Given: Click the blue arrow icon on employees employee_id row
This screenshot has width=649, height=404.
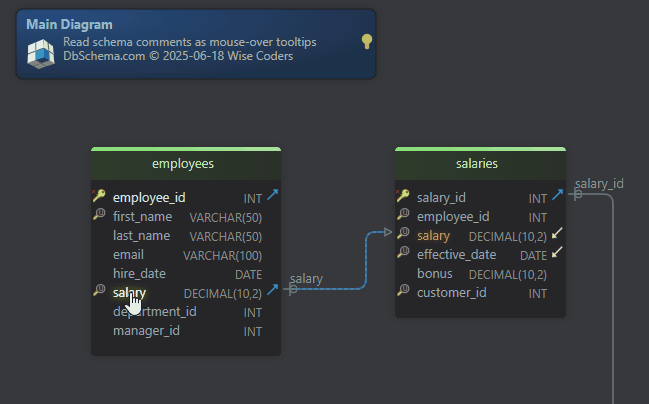Looking at the screenshot, I should point(272,195).
